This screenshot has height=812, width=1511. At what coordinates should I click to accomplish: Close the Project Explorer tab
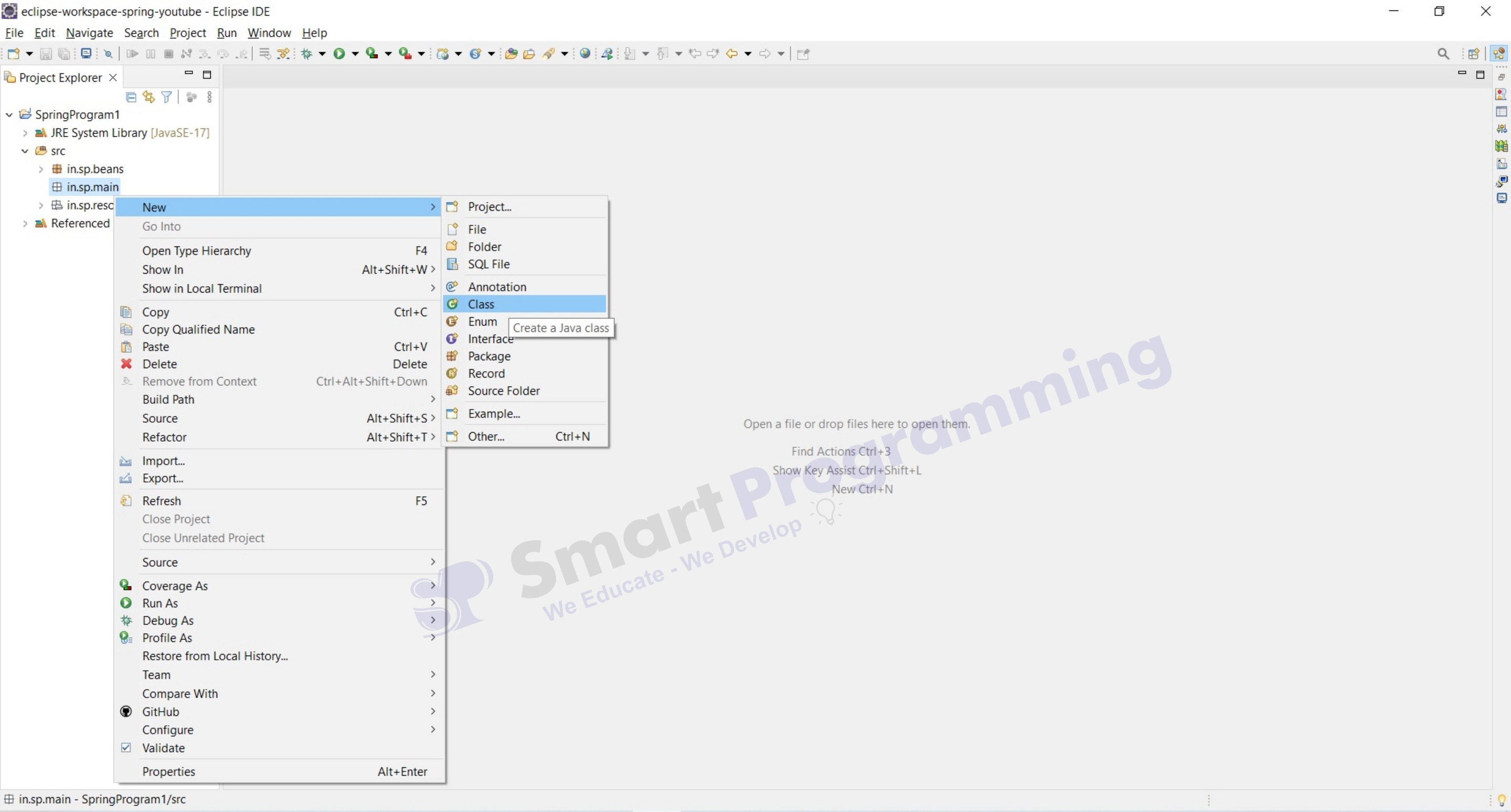point(113,78)
